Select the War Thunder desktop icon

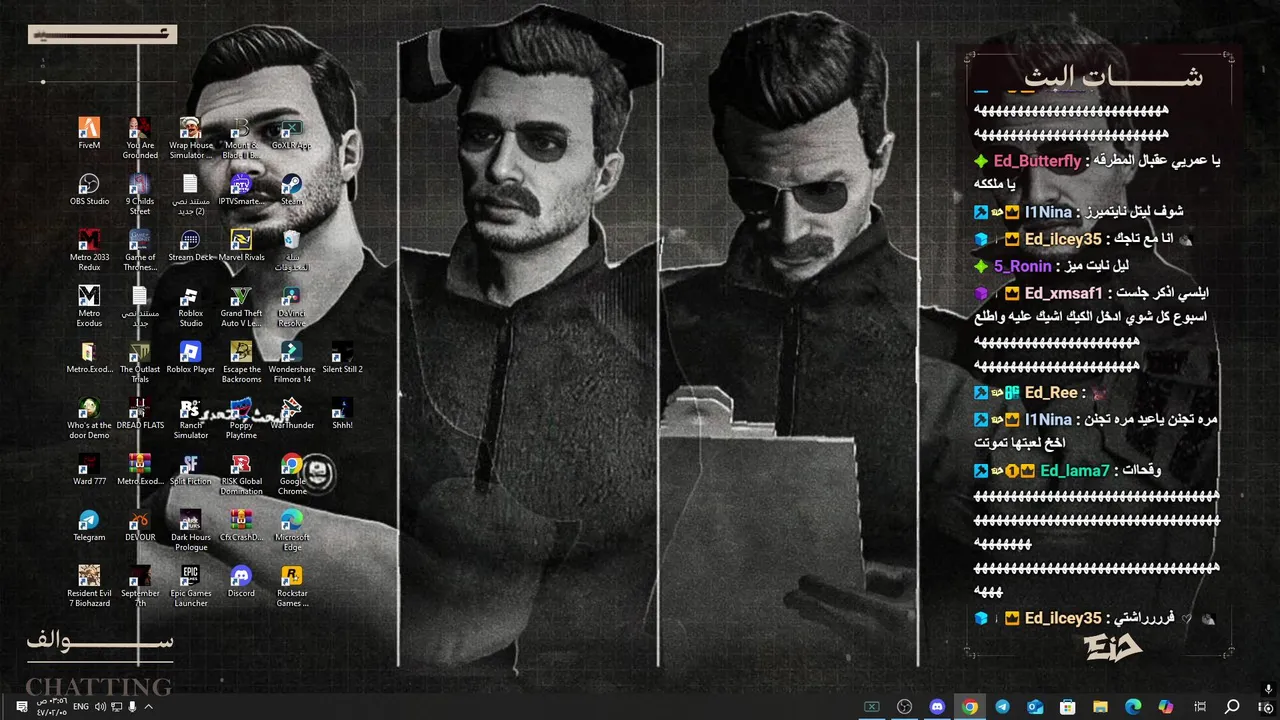pos(291,414)
